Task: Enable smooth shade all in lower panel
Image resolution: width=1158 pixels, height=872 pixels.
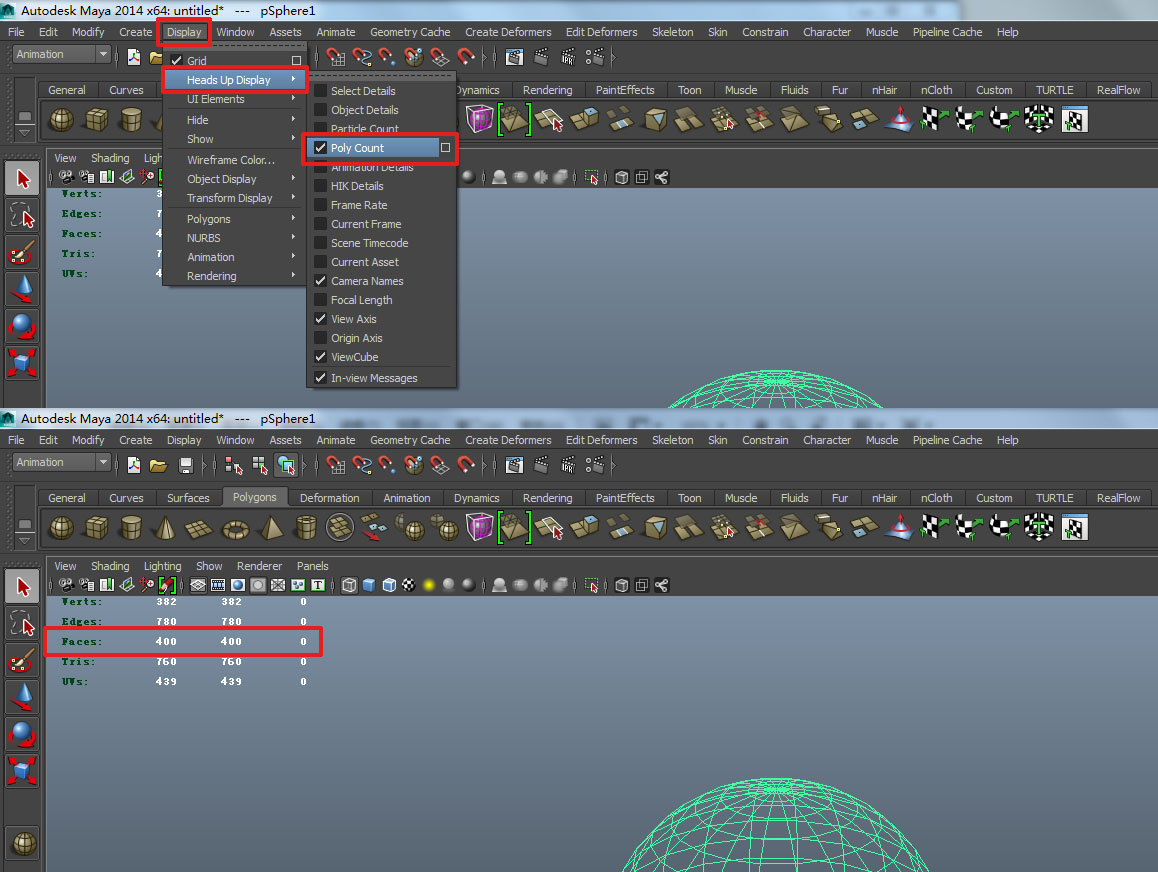Action: [x=369, y=586]
